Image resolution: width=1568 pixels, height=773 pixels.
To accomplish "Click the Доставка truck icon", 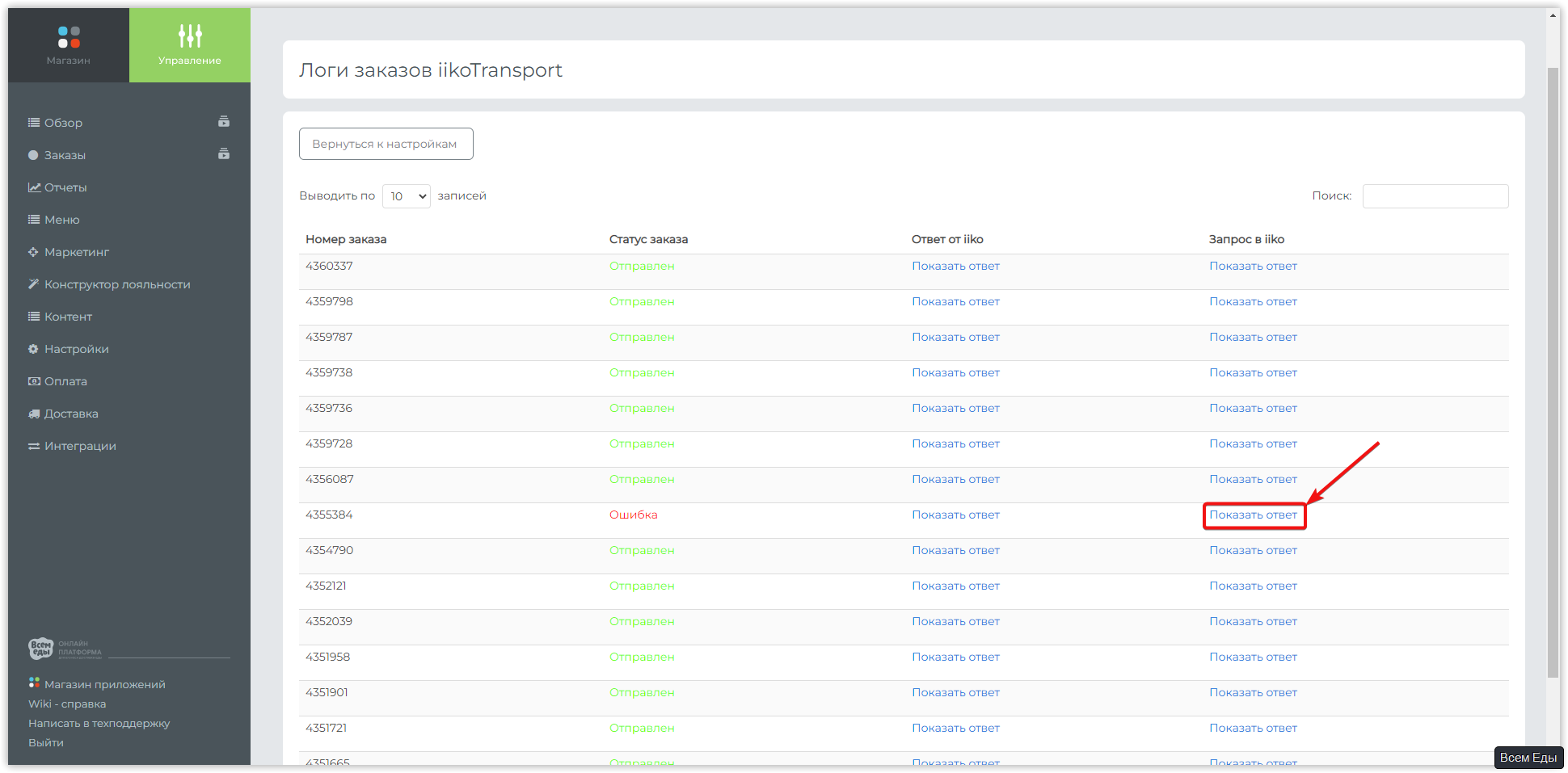I will [34, 414].
